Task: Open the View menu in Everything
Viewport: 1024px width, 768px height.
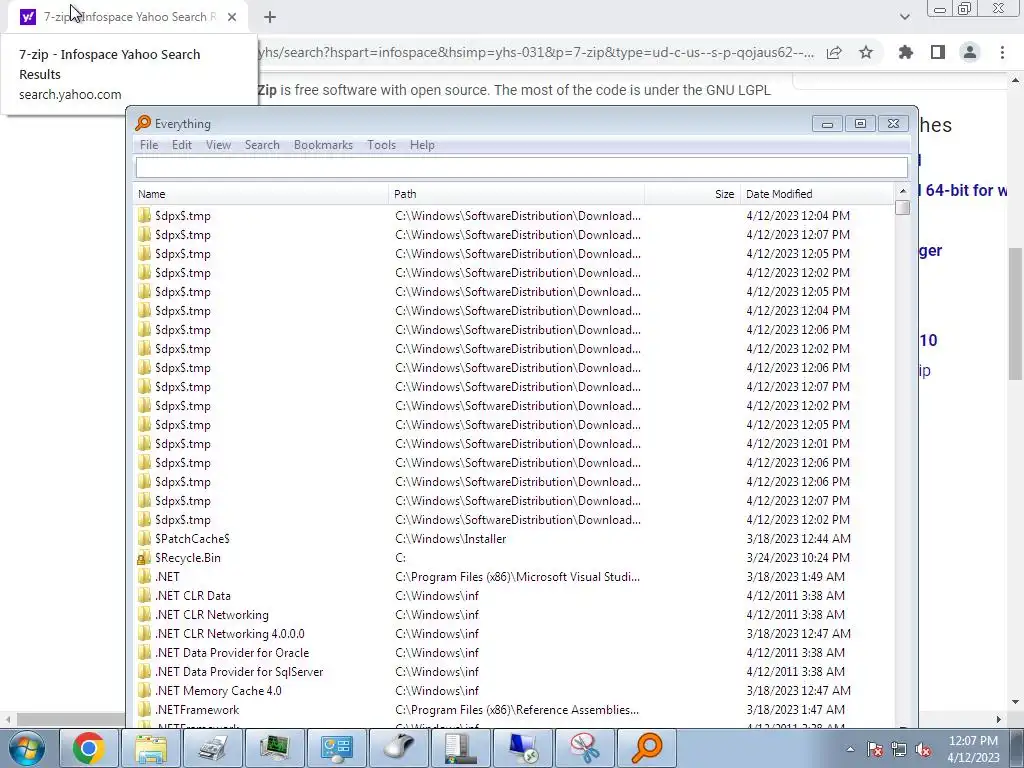Action: click(218, 145)
